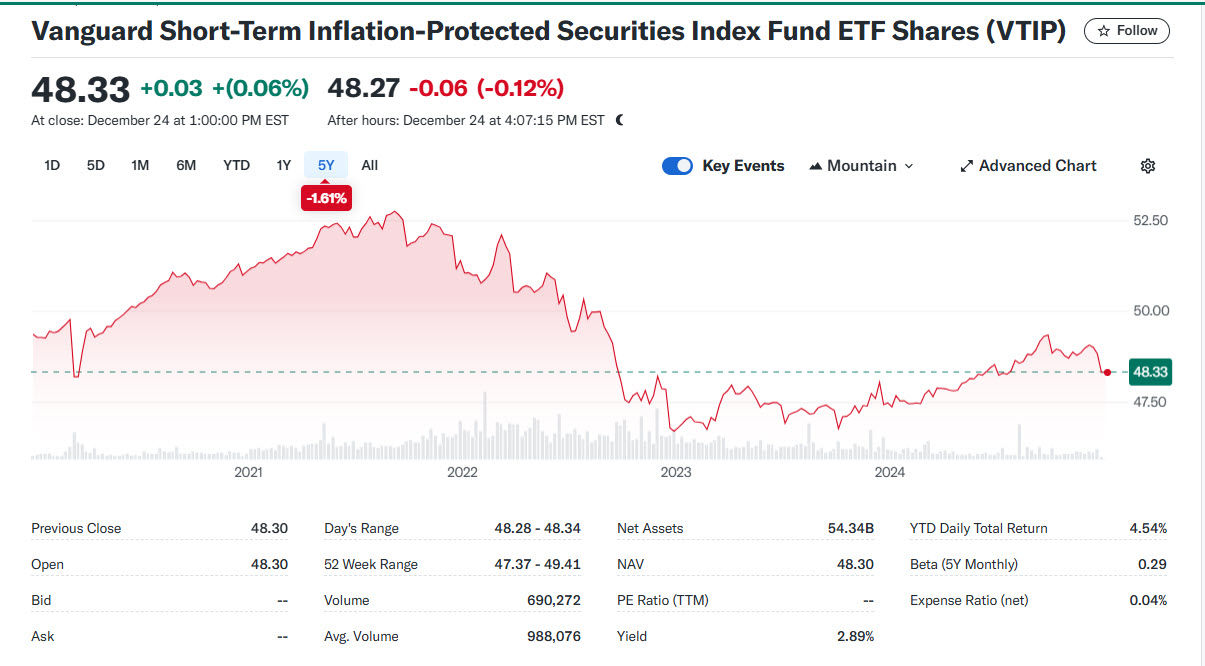Click the red endpoint dot on chart

pos(1107,372)
